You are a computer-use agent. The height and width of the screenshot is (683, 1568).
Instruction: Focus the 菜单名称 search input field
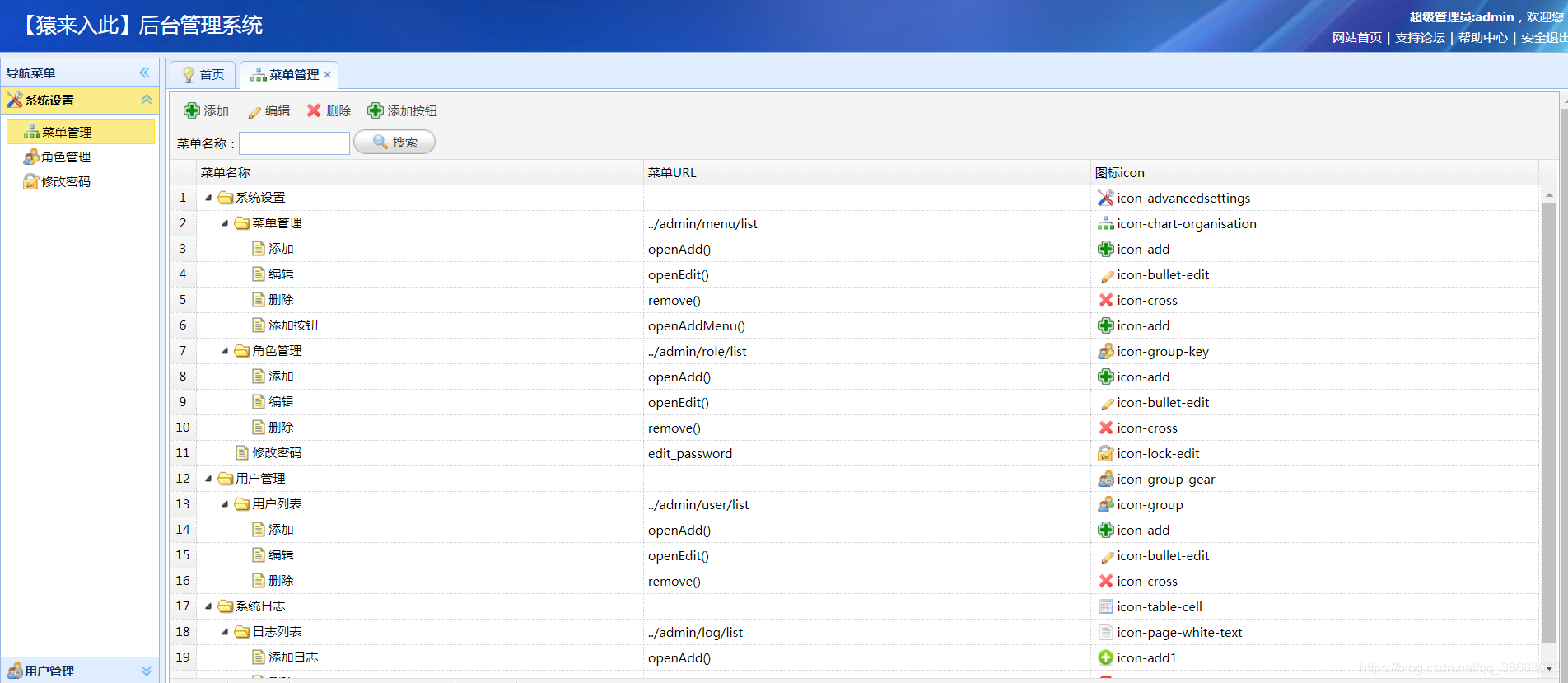tap(294, 143)
